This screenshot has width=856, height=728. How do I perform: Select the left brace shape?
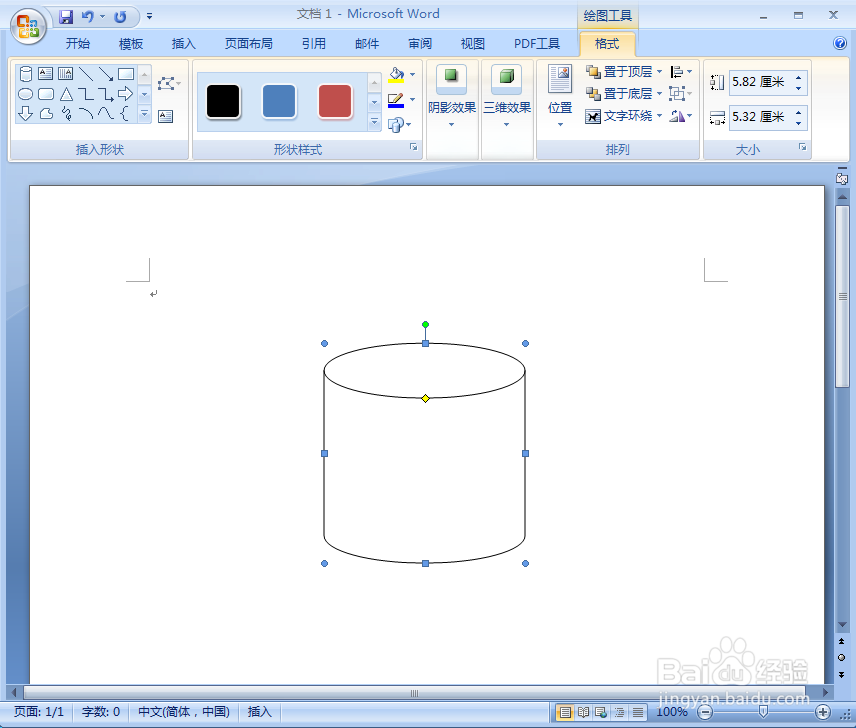[124, 114]
